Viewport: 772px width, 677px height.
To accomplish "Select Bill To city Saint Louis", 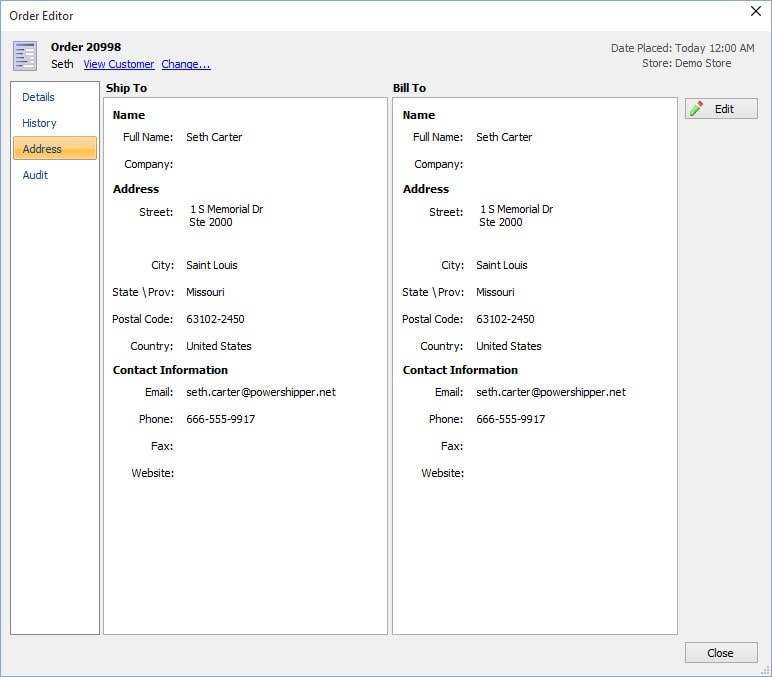I will point(502,265).
